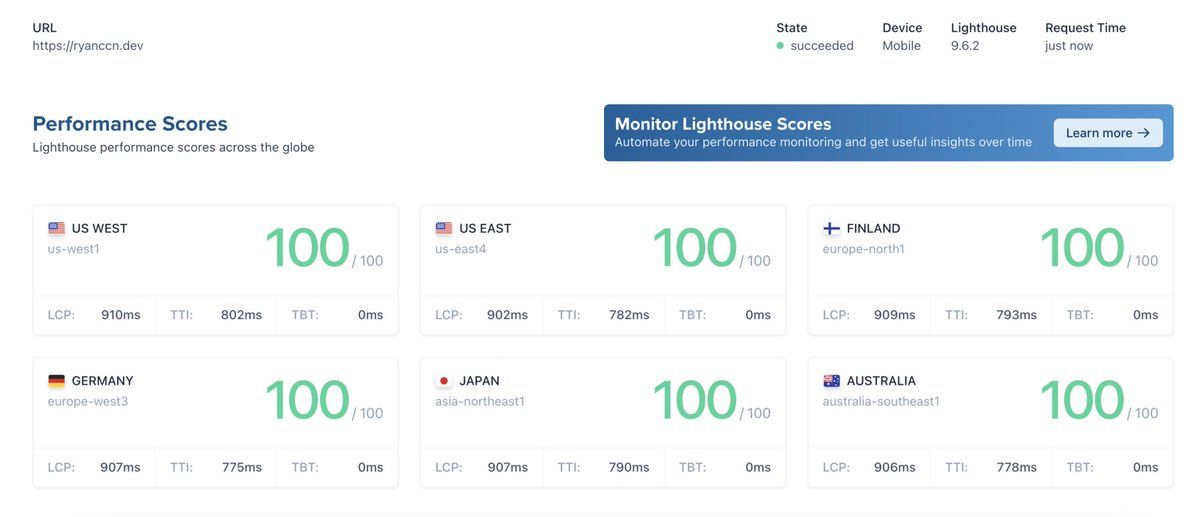
Task: Click the US East TTI value 782ms
Action: (629, 315)
